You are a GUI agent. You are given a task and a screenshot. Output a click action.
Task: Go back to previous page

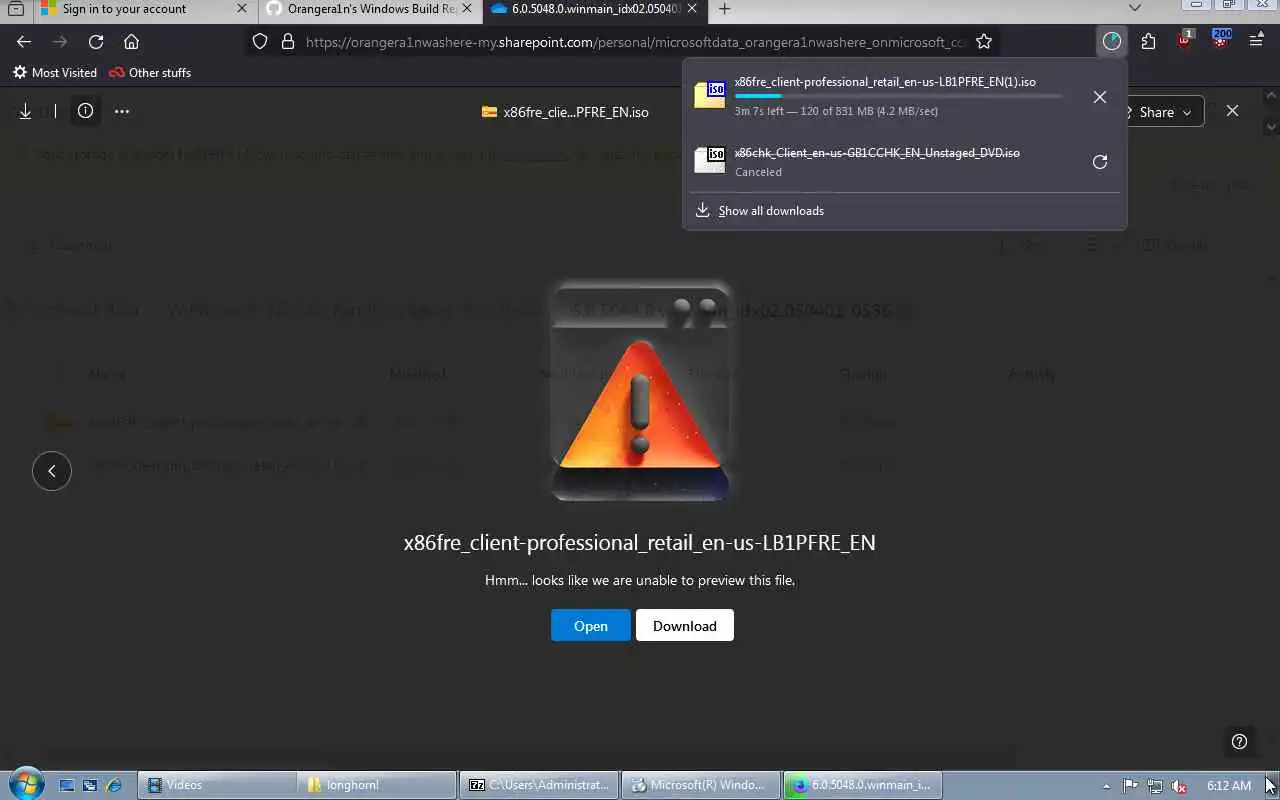tap(24, 42)
